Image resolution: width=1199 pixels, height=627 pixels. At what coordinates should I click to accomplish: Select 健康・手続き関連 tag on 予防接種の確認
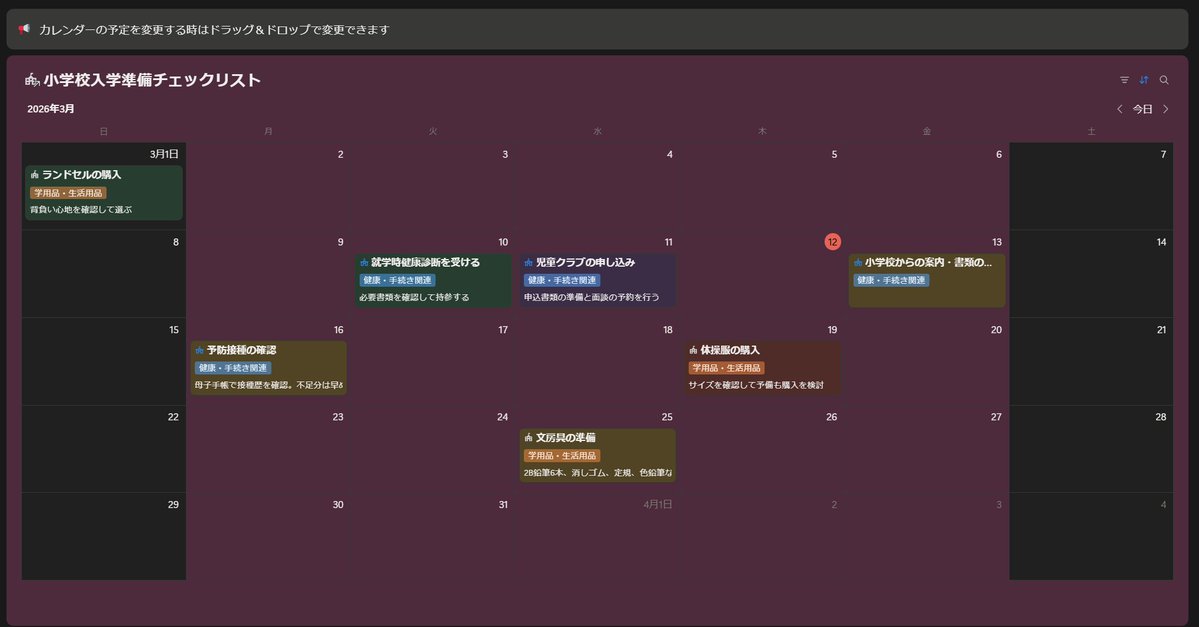tap(232, 368)
